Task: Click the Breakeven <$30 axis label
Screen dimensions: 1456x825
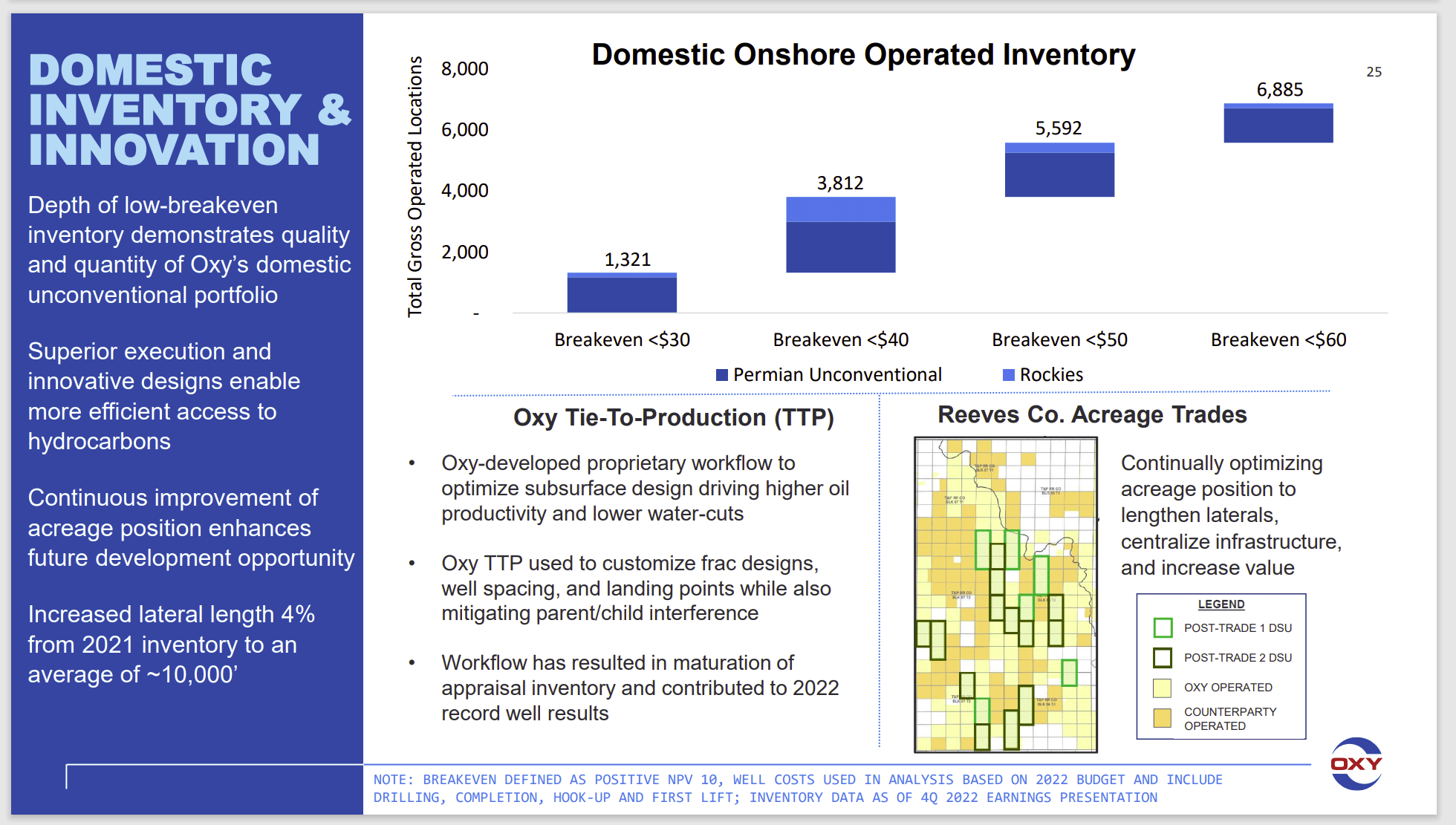Action: [x=622, y=340]
